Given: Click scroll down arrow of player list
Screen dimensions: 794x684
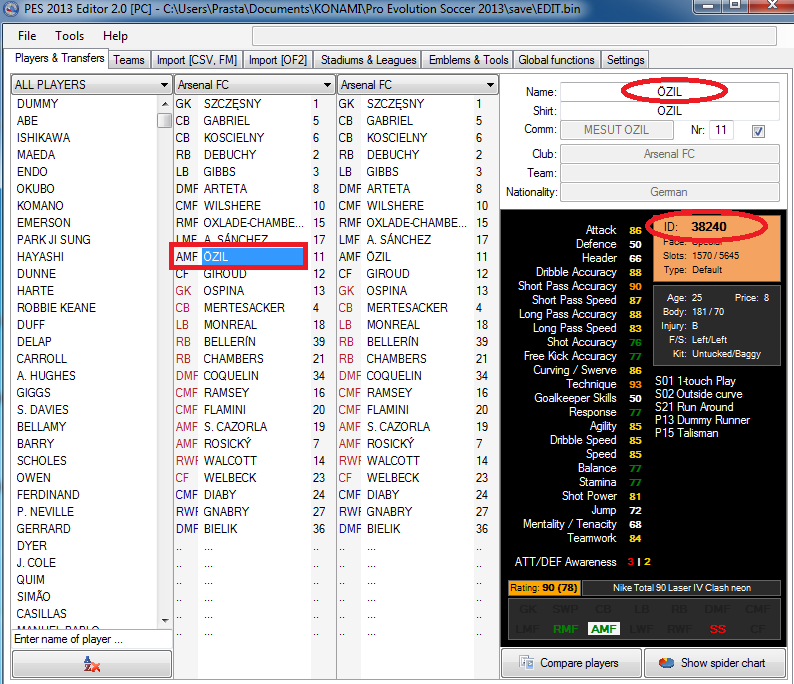Looking at the screenshot, I should (165, 620).
